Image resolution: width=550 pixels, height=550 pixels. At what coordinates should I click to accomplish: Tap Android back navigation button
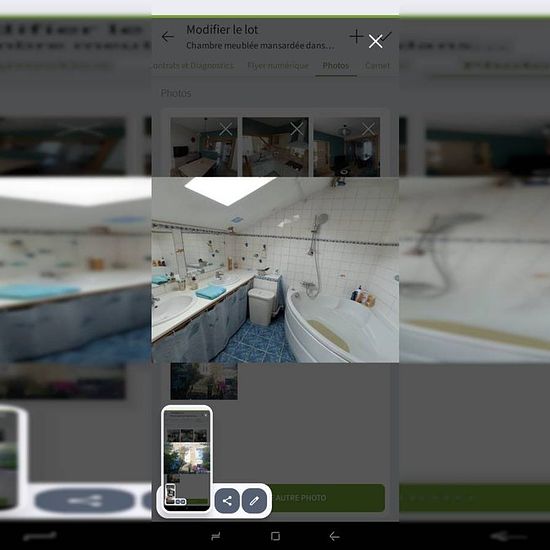tap(335, 536)
